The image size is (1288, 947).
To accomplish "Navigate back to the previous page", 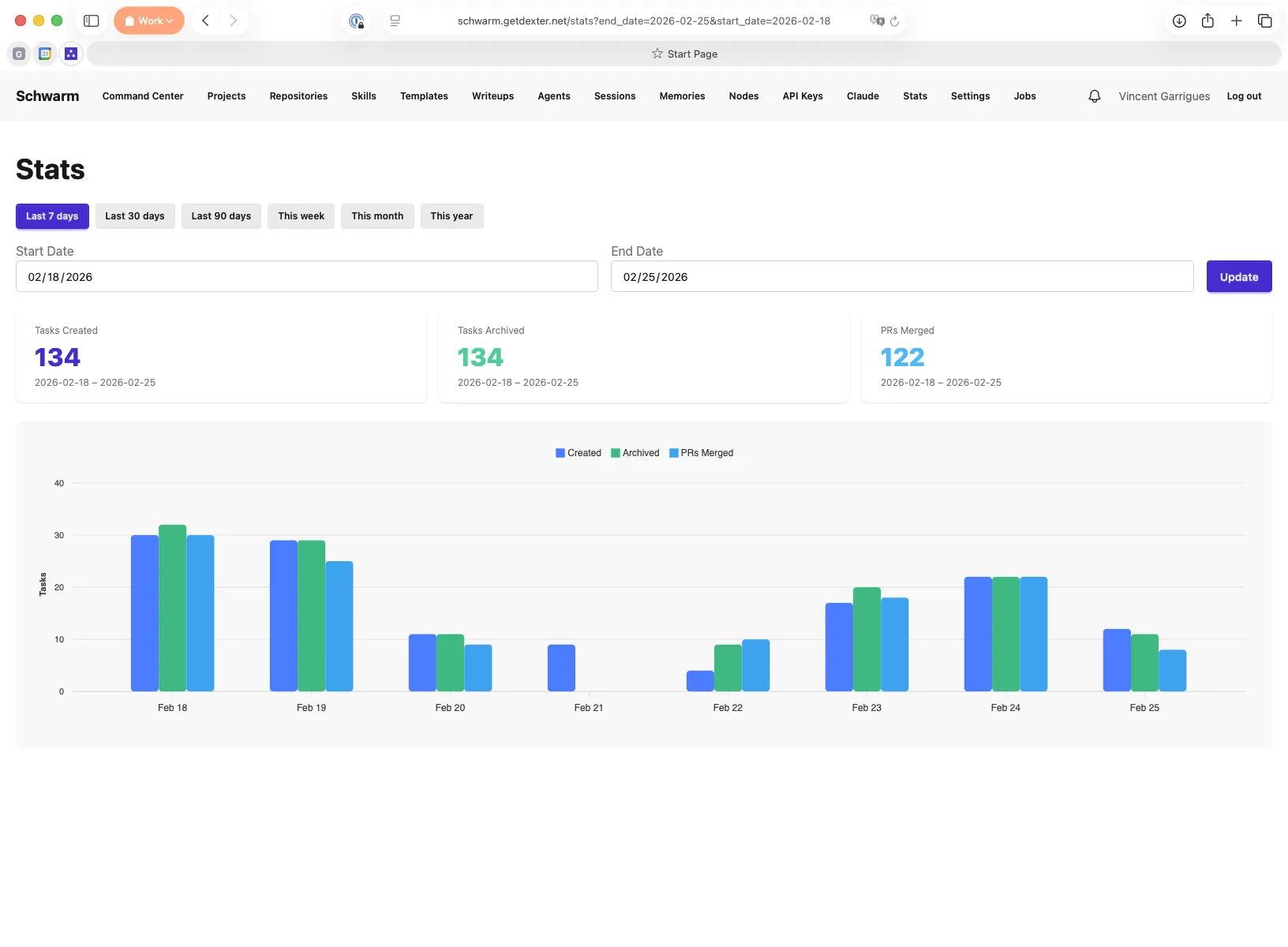I will [x=205, y=21].
